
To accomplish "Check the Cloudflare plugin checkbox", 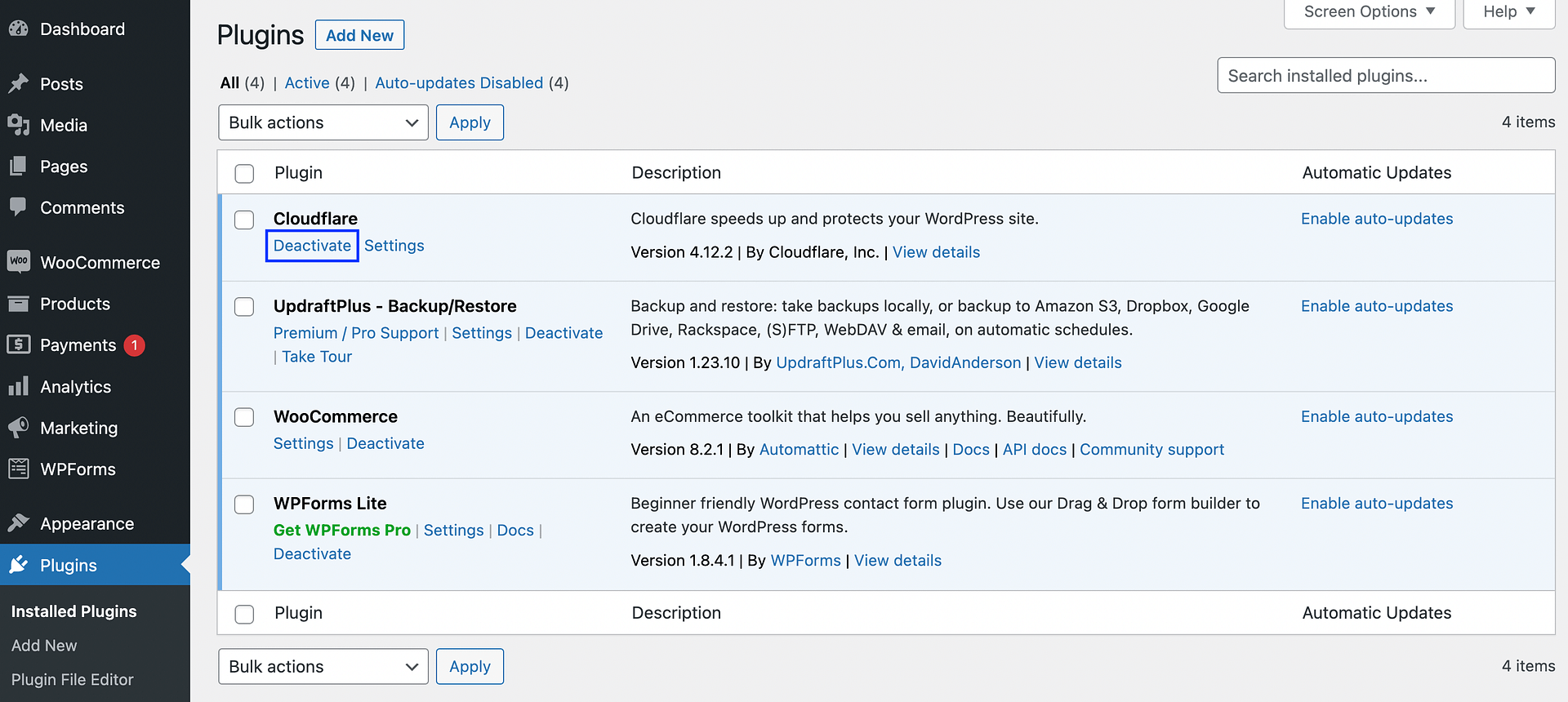I will [x=244, y=220].
